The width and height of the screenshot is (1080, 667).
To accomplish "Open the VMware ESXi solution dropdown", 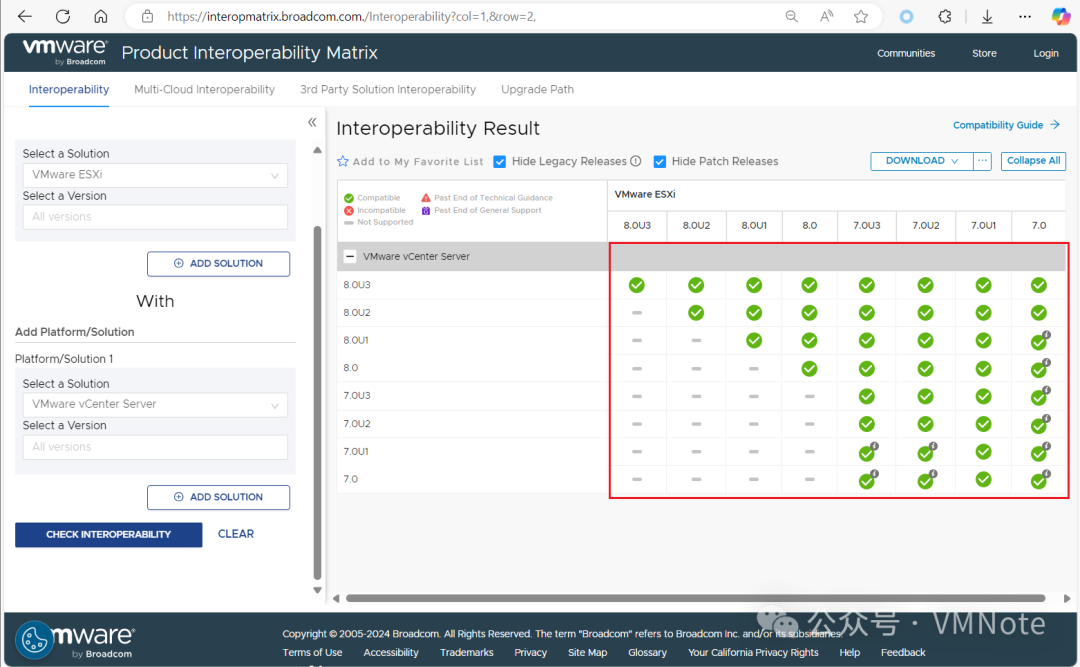I will [x=155, y=175].
